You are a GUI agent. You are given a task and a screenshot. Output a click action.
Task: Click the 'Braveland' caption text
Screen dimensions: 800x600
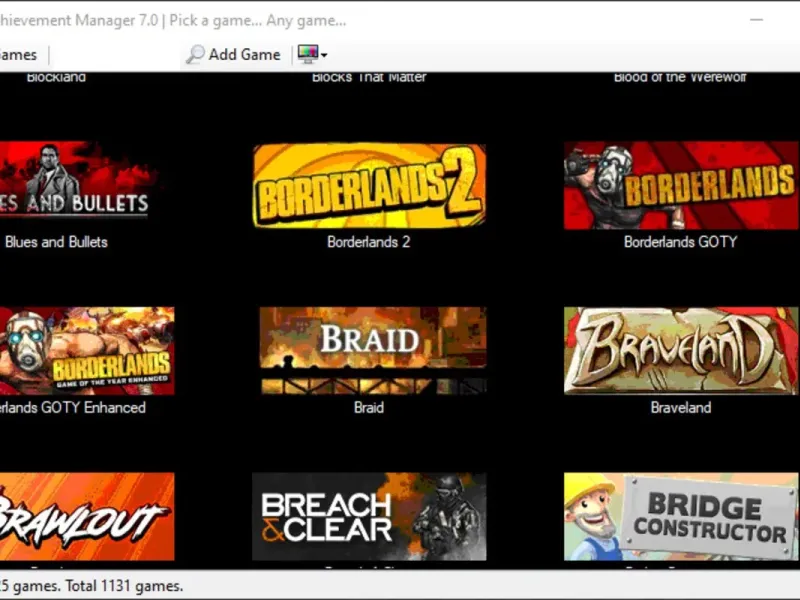(681, 408)
